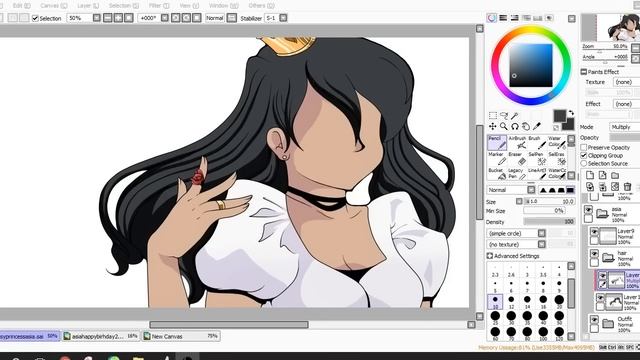This screenshot has height=360, width=640.
Task: Select the Selection Source radio button
Action: tap(584, 163)
